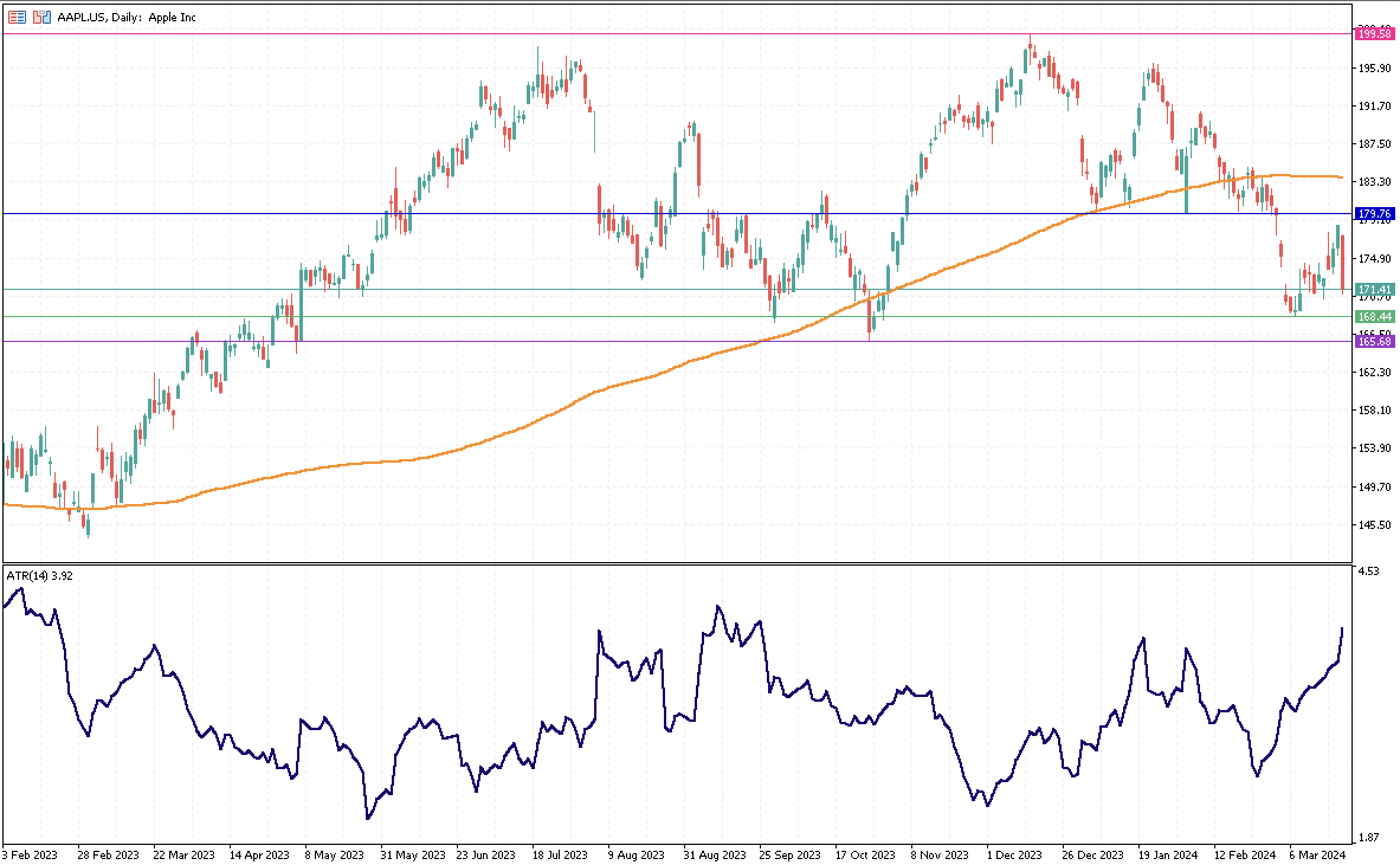The width and height of the screenshot is (1400, 865).
Task: Click the 6 Mar 2024 date label
Action: point(1317,855)
